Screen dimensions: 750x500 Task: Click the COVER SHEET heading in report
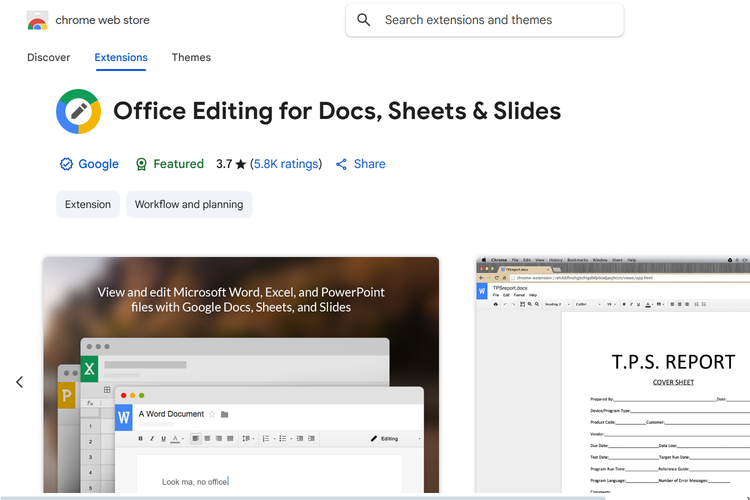tap(673, 382)
